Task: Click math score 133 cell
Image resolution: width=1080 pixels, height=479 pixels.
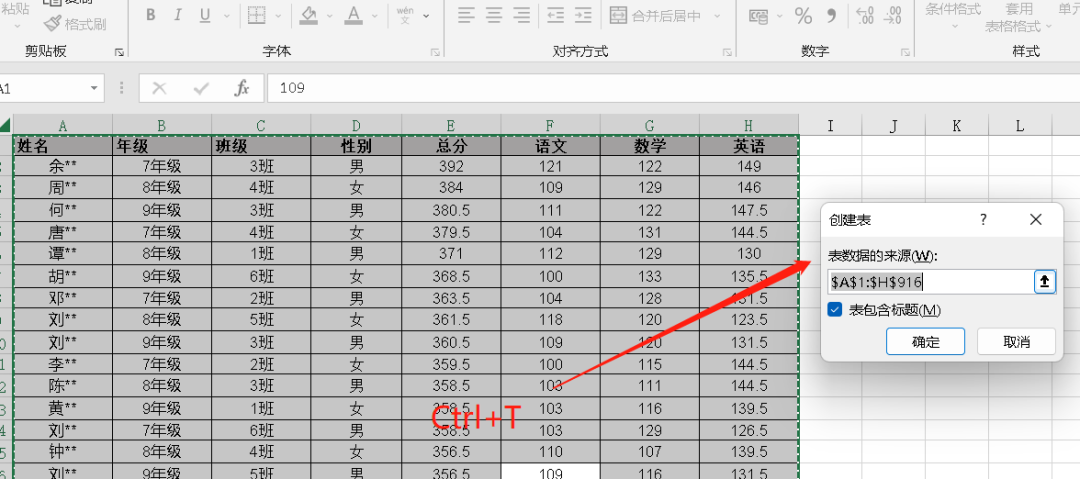Action: pyautogui.click(x=650, y=276)
